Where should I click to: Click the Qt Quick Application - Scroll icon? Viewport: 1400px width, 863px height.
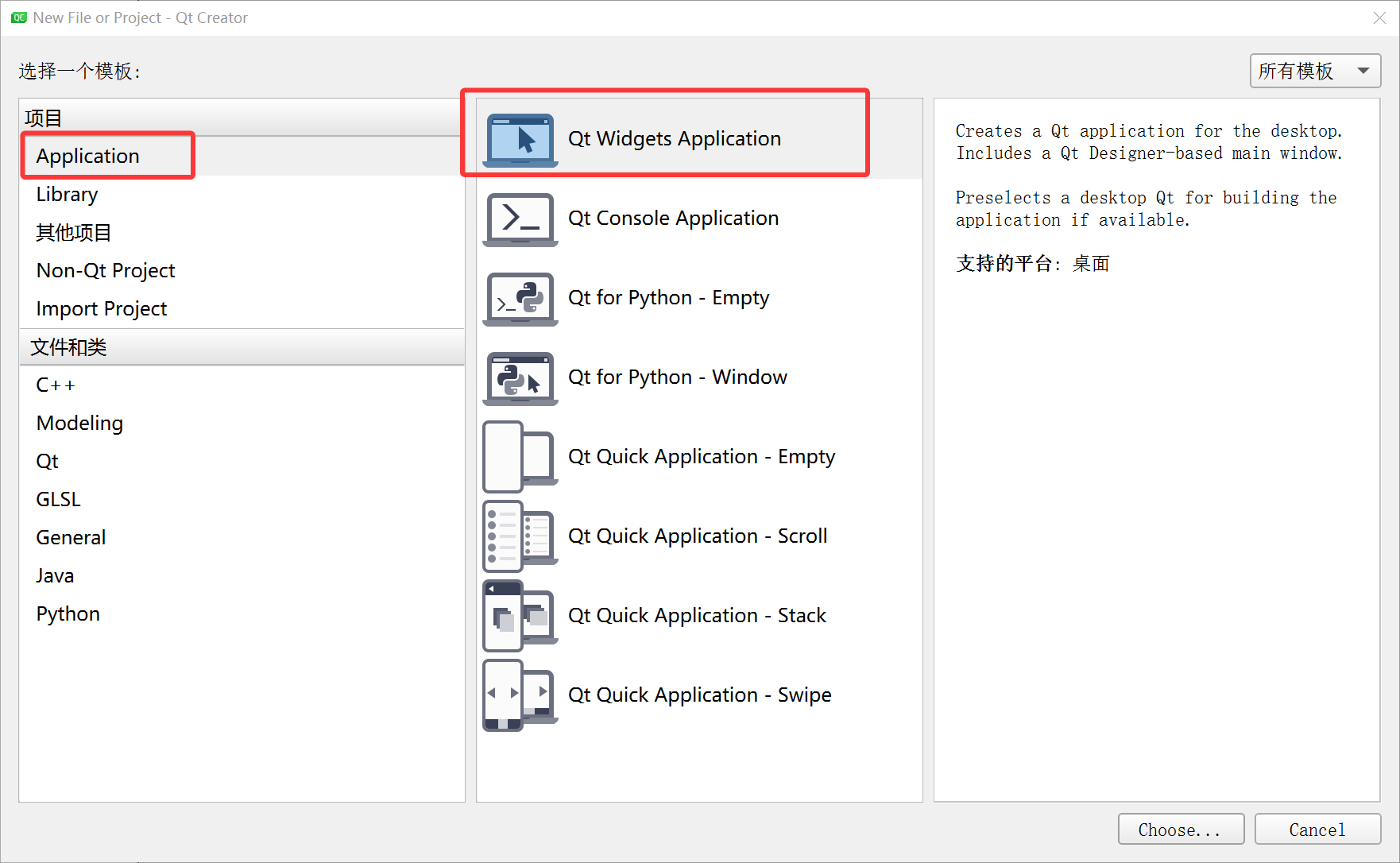click(520, 536)
